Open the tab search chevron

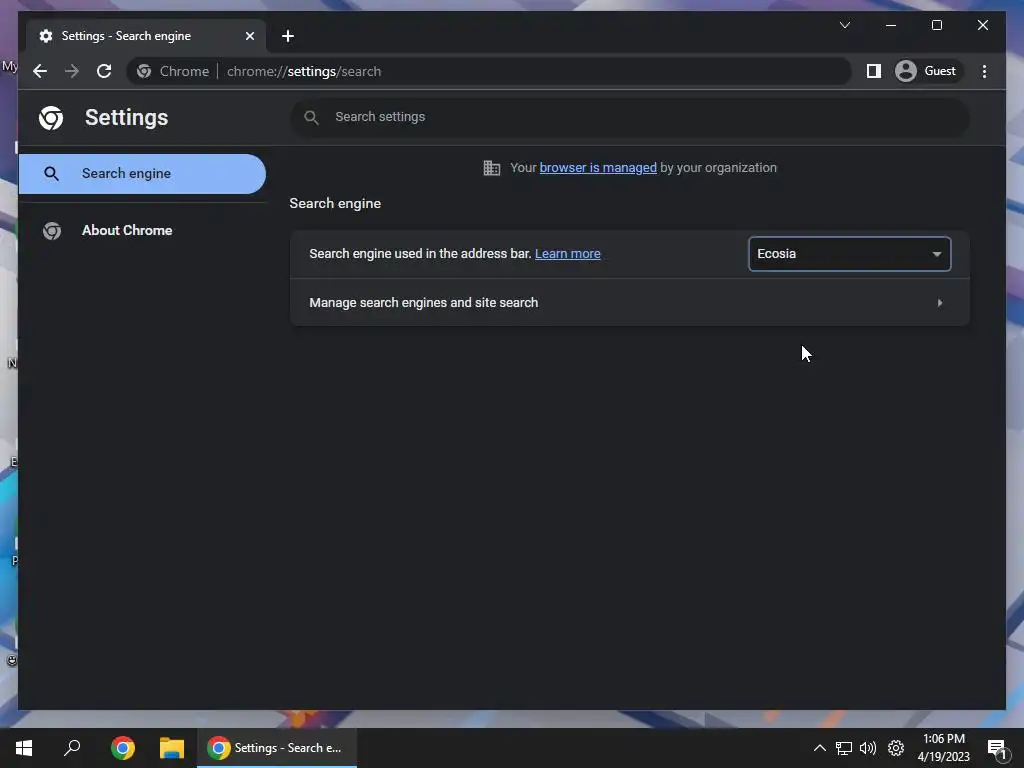(844, 25)
